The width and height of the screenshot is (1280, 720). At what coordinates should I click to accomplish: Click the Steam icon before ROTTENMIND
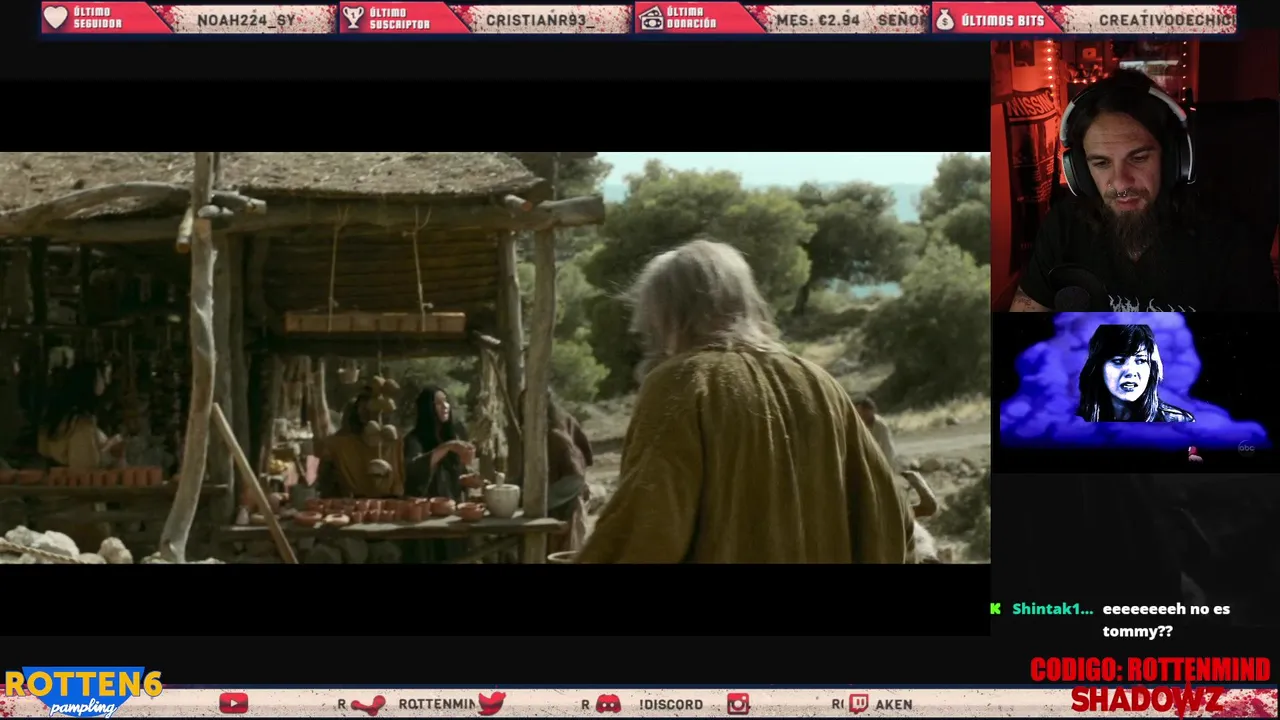pyautogui.click(x=368, y=704)
